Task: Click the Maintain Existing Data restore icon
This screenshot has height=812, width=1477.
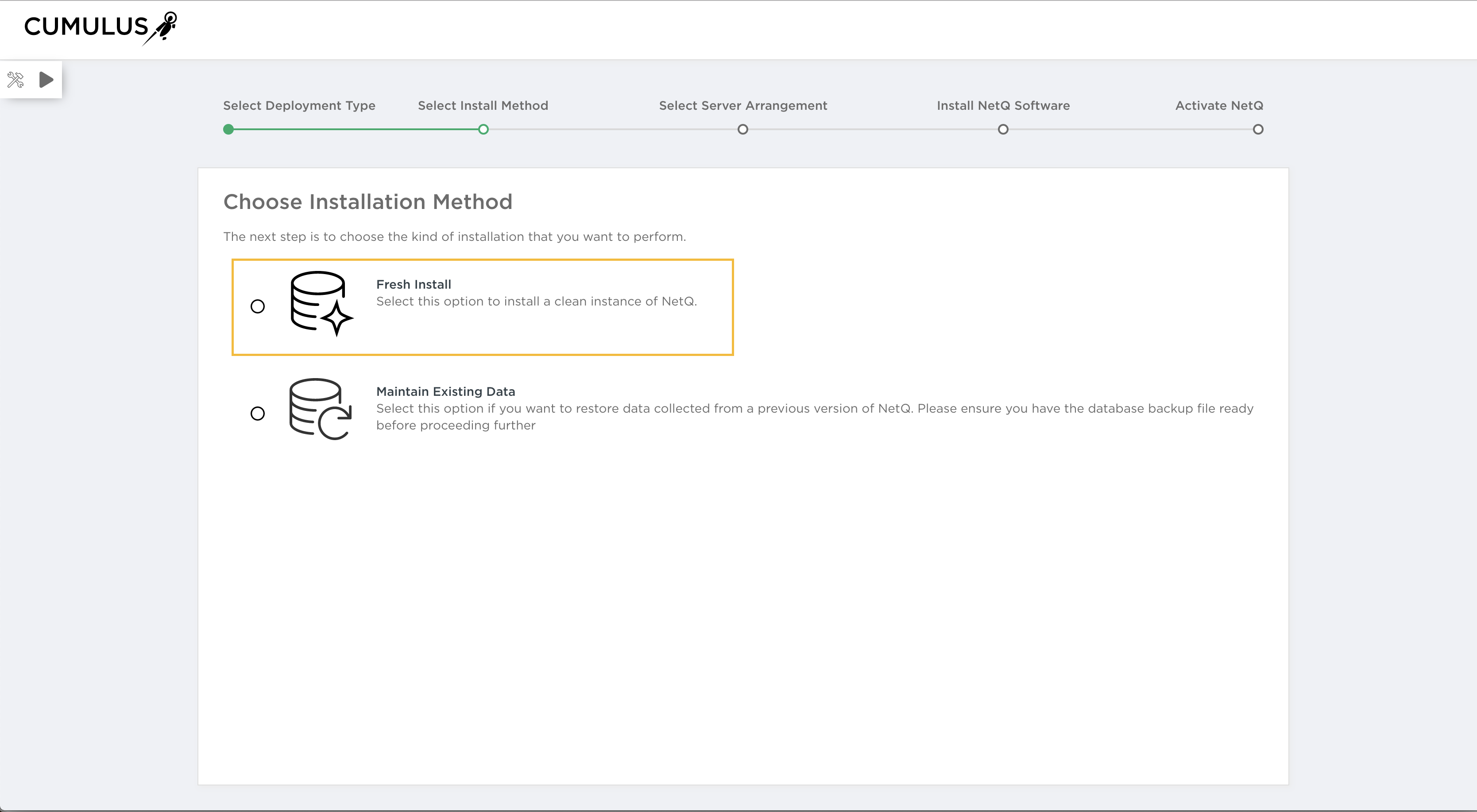Action: [x=319, y=409]
